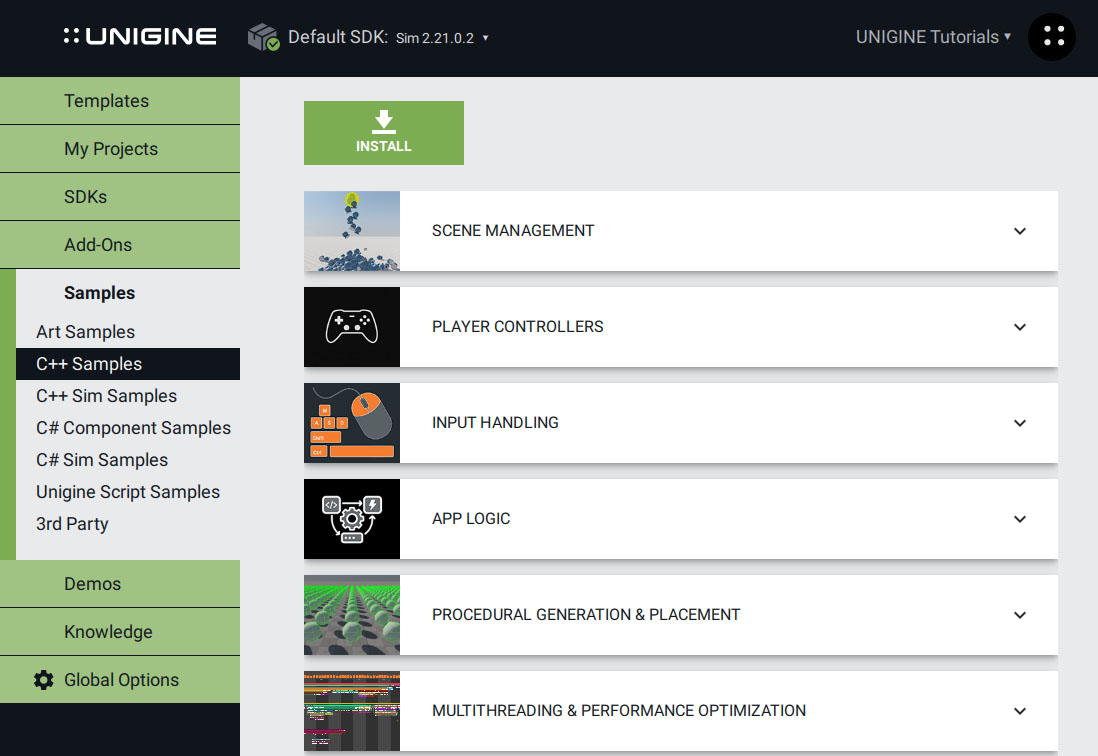The image size is (1098, 756).
Task: Expand Player Controllers with its chevron
Action: coord(1020,327)
